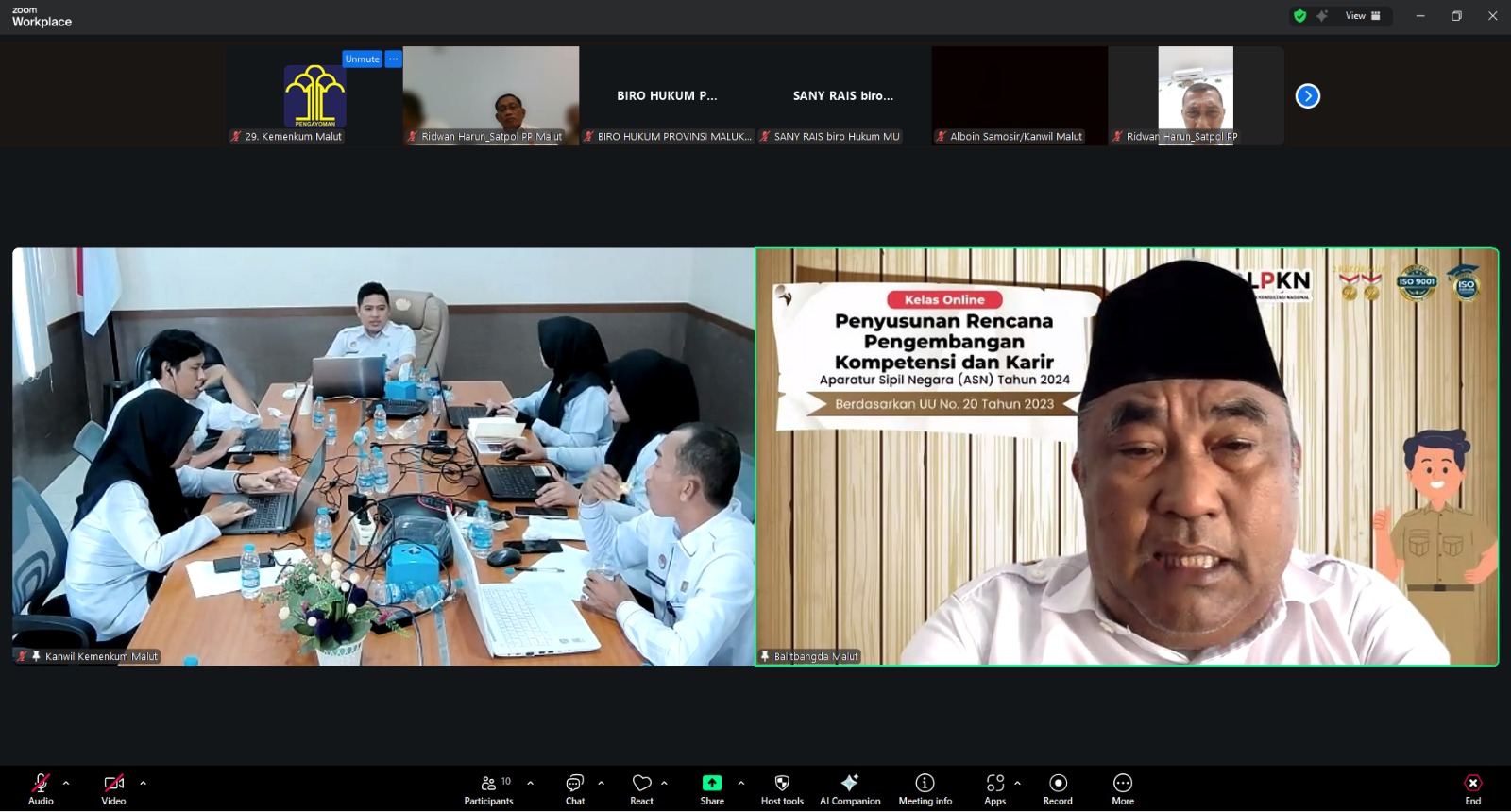Turn on camera using Video button
Viewport: 1511px width, 812px height.
113,789
